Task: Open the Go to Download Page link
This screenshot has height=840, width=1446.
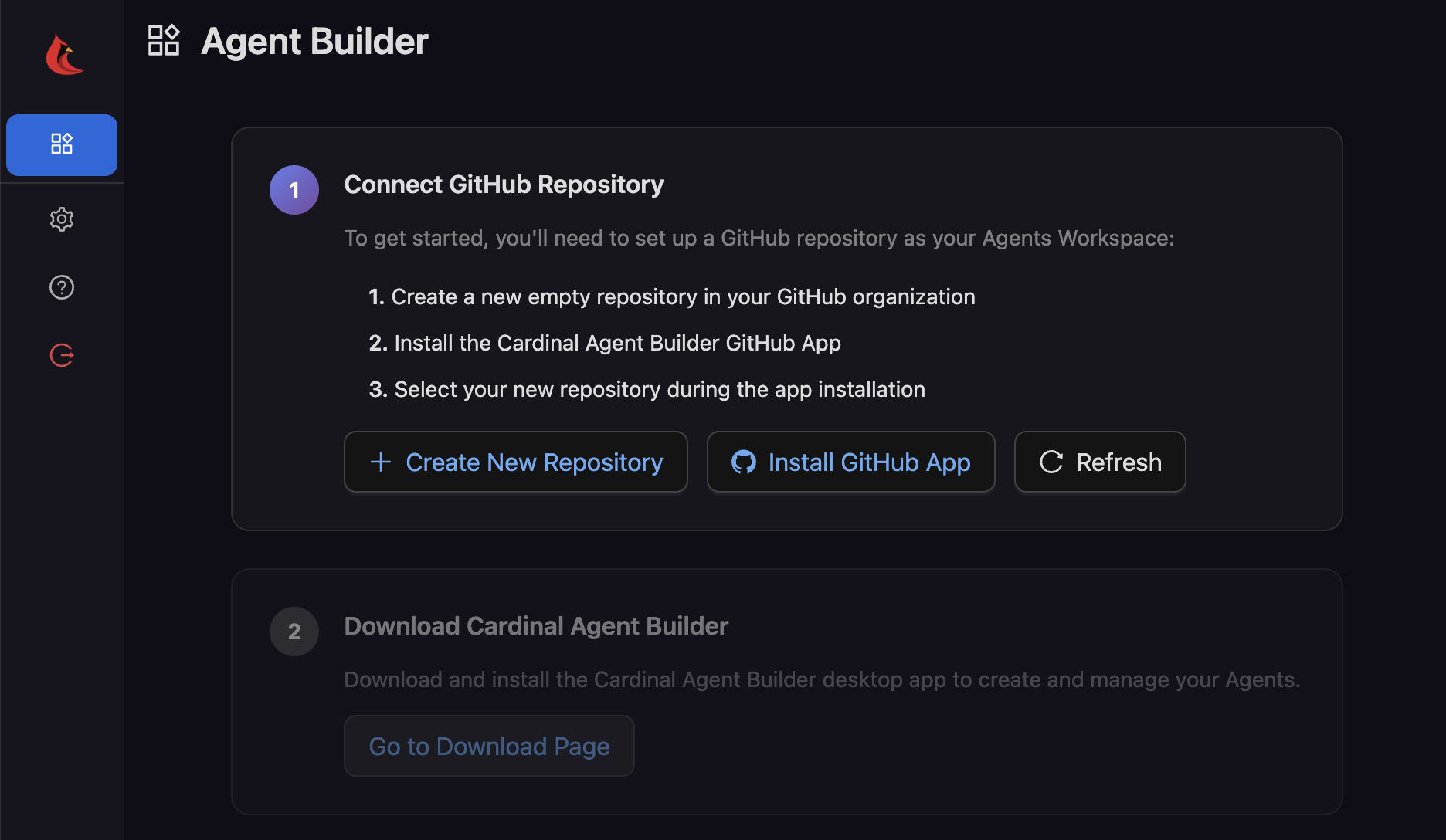Action: click(x=488, y=746)
